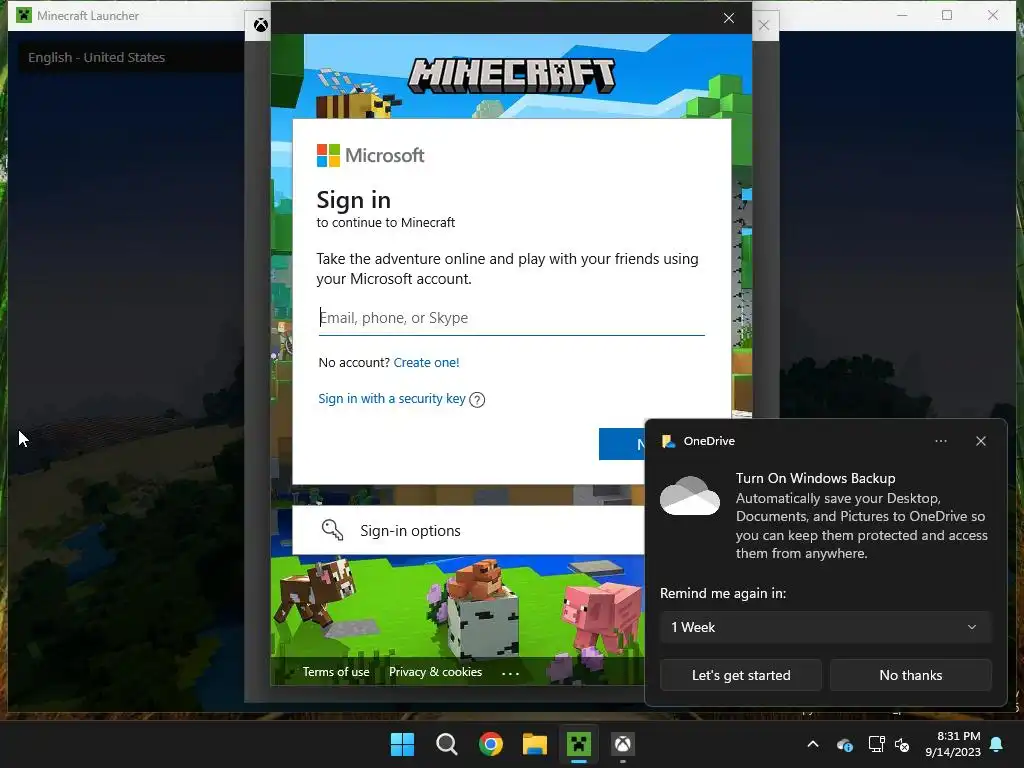Screen dimensions: 1024x768
Task: Open the security key help question mark
Action: 477,400
